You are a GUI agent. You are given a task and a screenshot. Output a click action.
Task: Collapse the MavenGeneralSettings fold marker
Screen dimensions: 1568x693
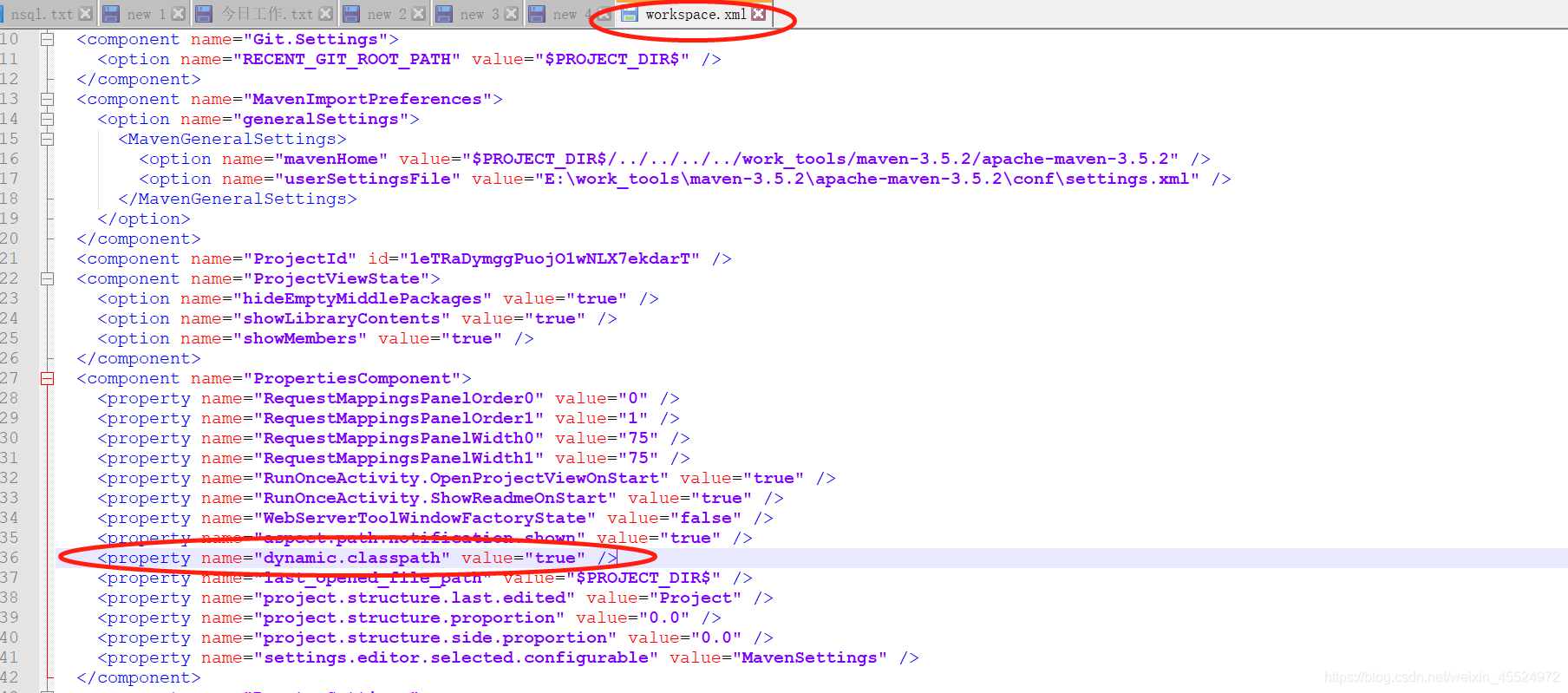[x=48, y=139]
